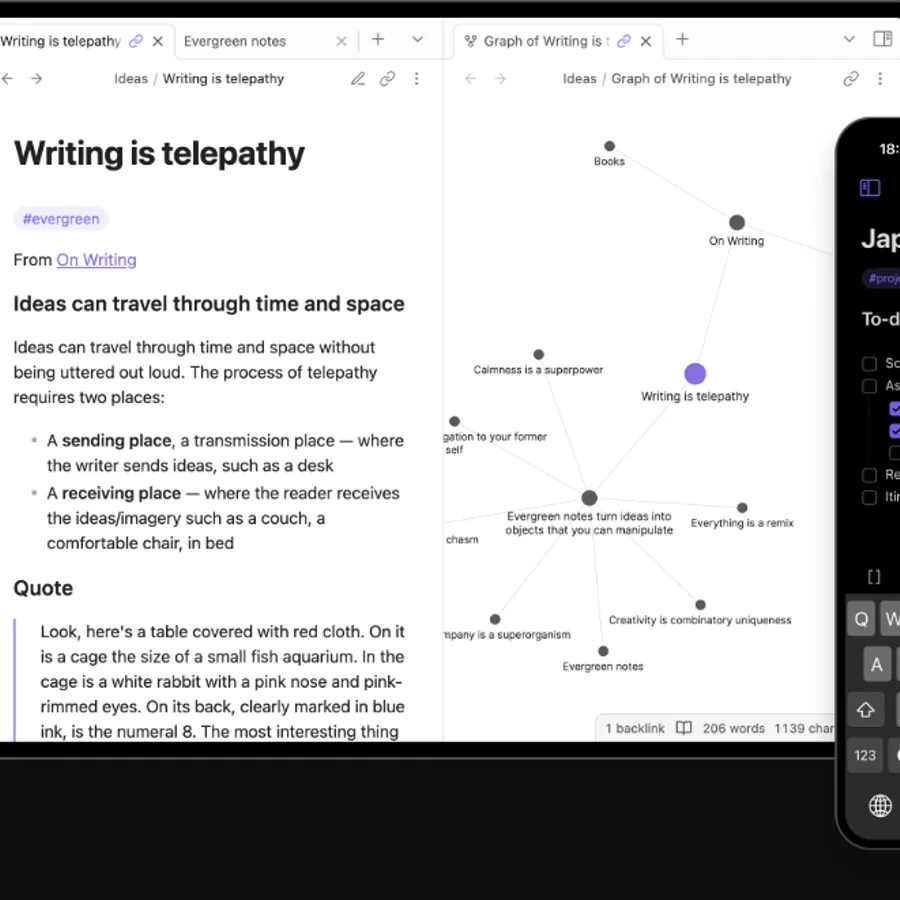Screen dimensions: 900x900
Task: Toggle the Shift key on the phone keyboard
Action: (865, 710)
